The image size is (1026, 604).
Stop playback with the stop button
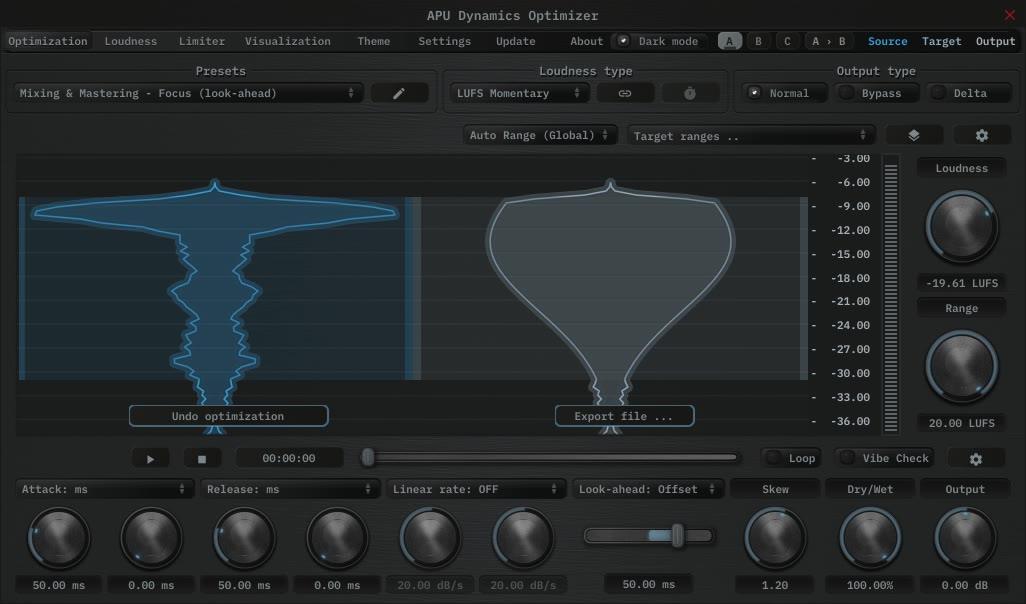[x=202, y=459]
